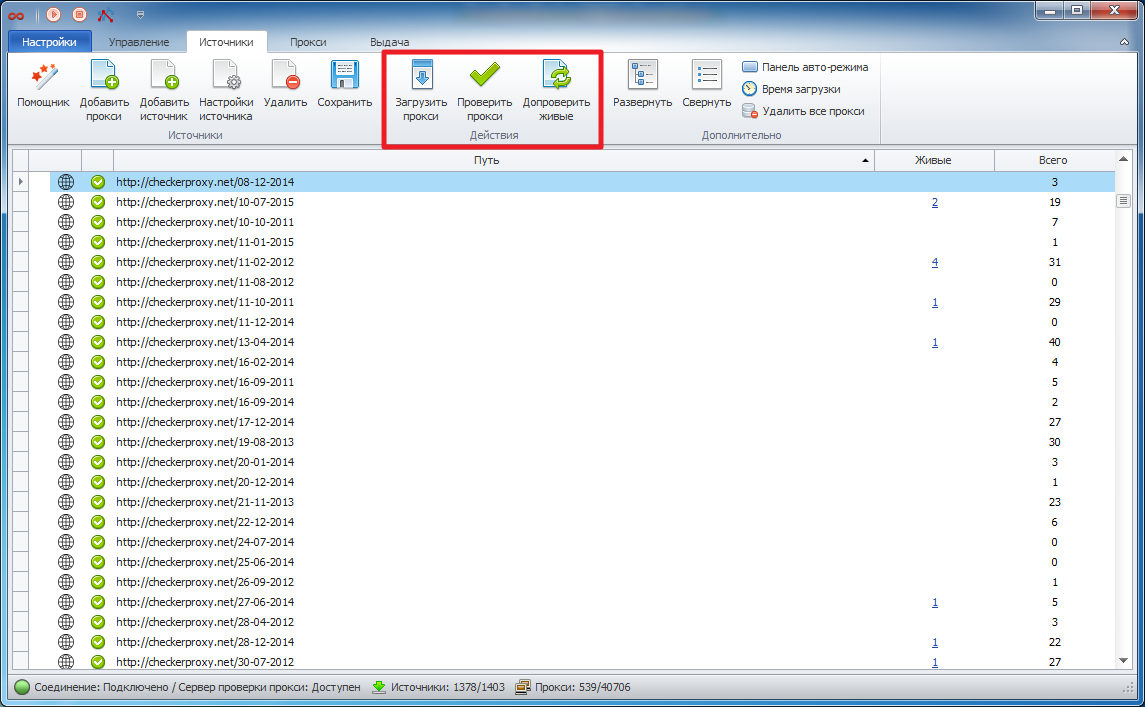Viewport: 1145px width, 707px height.
Task: Open the Помощник wizard tool
Action: pos(43,85)
